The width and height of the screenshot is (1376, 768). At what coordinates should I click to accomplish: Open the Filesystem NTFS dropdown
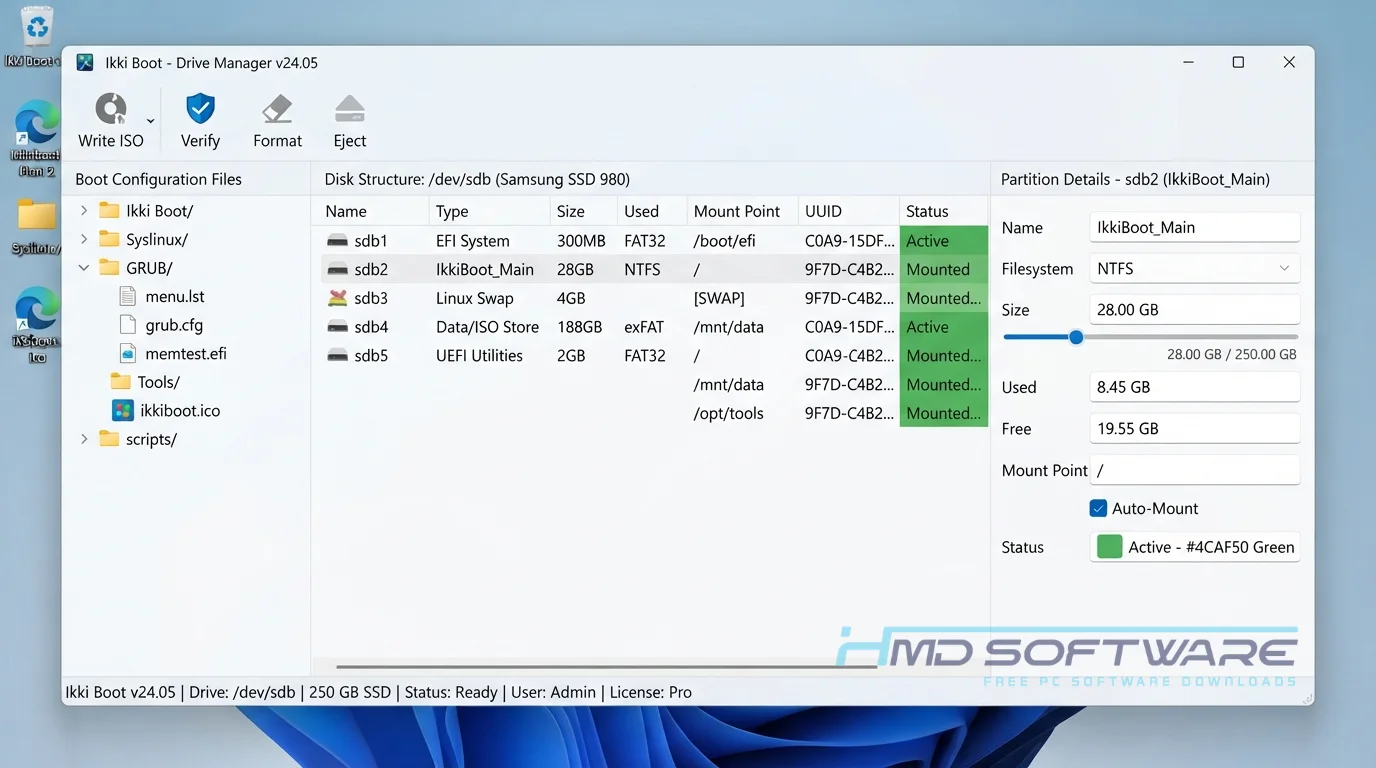pos(1195,268)
